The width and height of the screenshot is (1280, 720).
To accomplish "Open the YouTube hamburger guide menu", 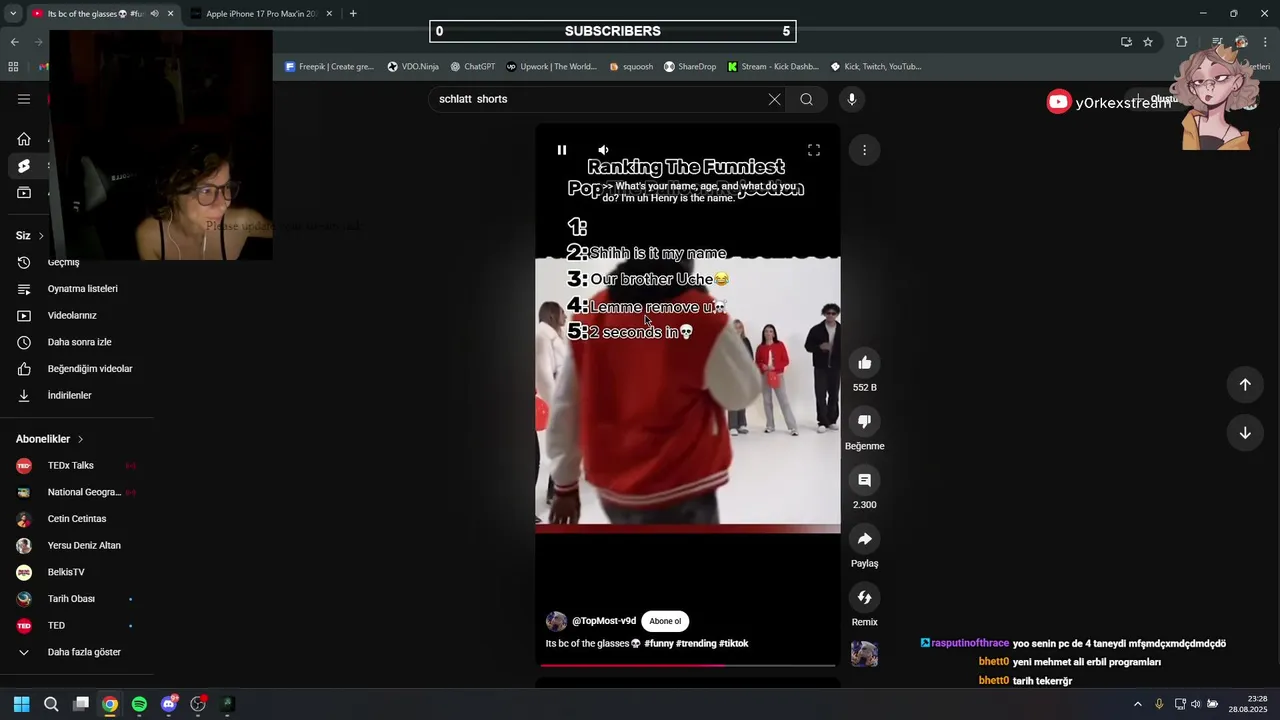I will coord(24,99).
